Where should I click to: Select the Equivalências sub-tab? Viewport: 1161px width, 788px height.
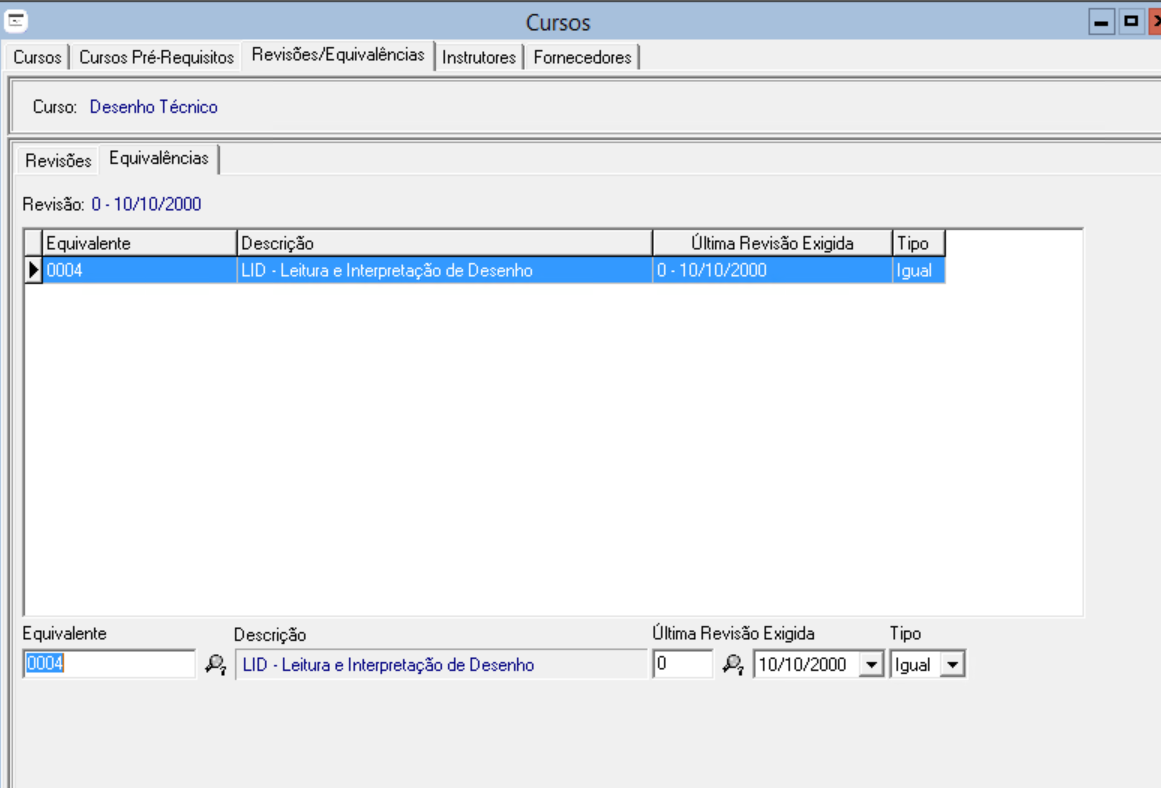point(159,158)
